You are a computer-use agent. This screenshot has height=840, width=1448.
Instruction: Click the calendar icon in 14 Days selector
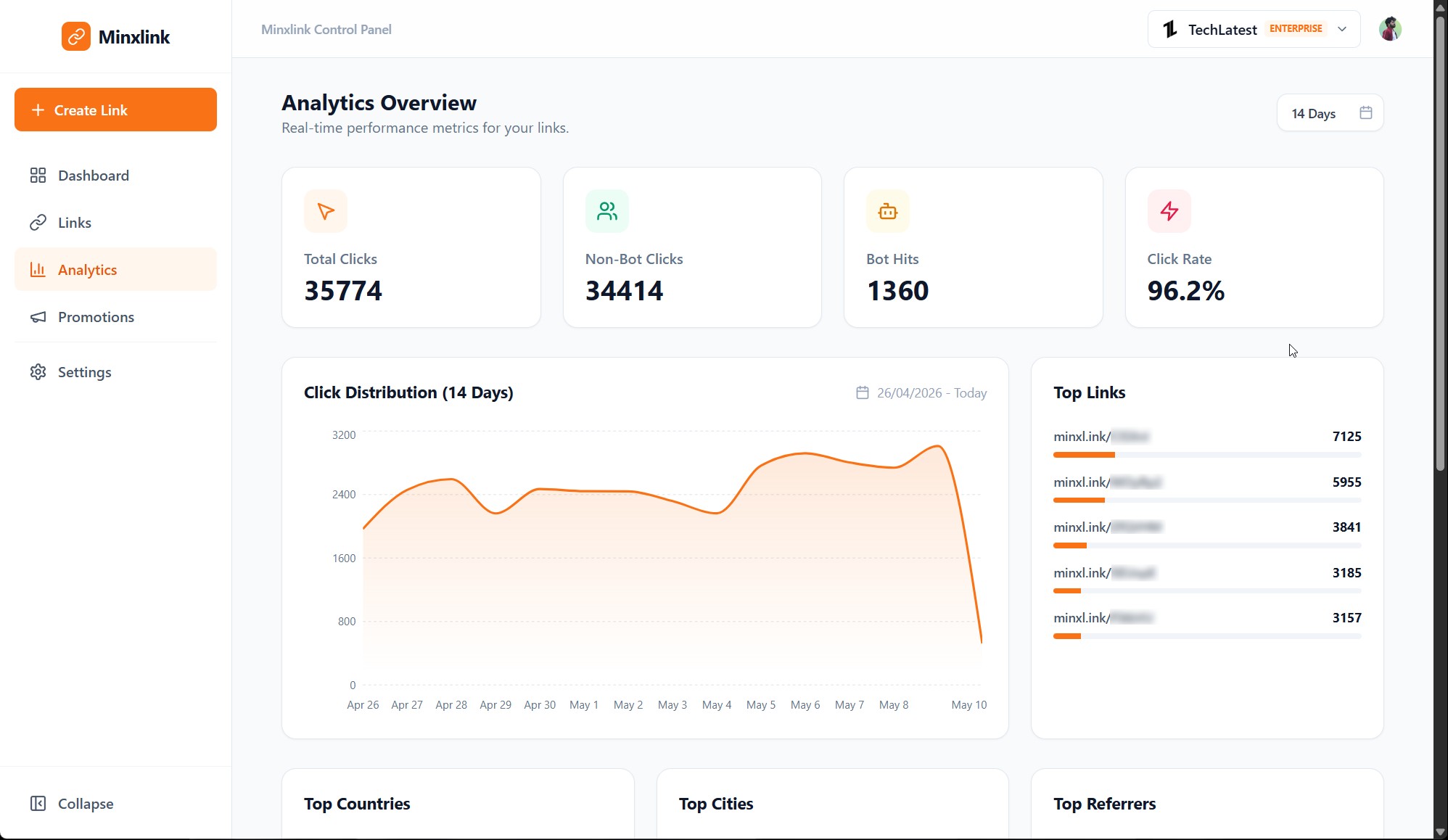click(1365, 112)
